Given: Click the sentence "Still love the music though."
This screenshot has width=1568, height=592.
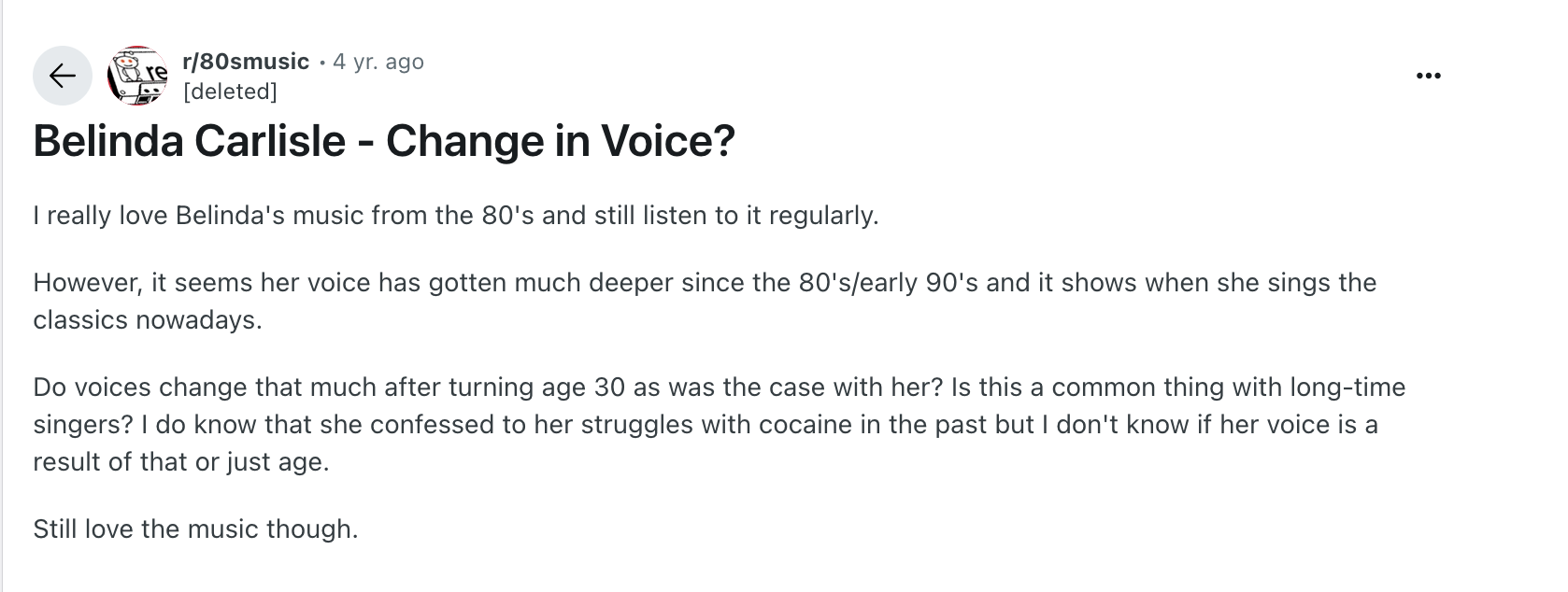Looking at the screenshot, I should [x=195, y=529].
